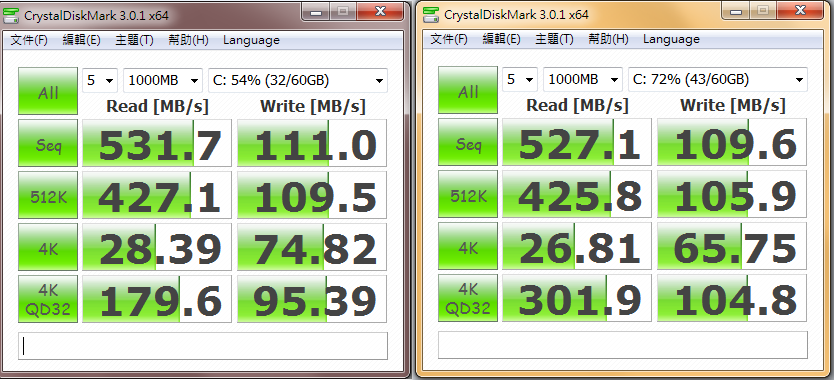
Task: Start the 4K QD32 test in right window
Action: coord(468,298)
